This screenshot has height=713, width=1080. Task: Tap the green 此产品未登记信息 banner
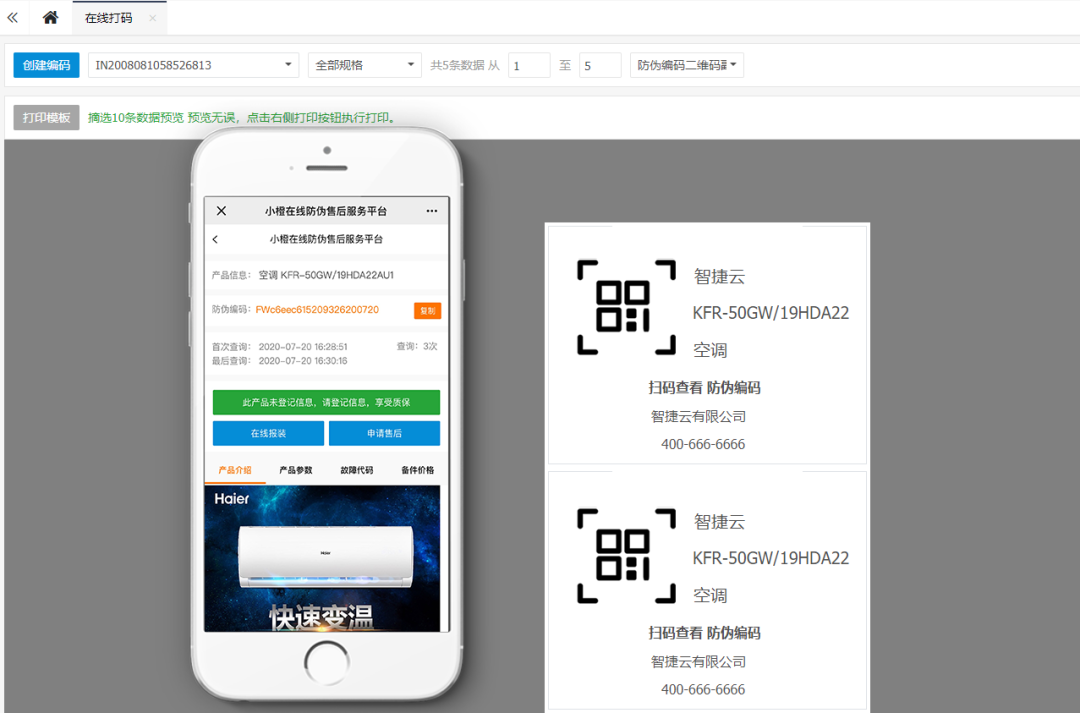tap(326, 402)
